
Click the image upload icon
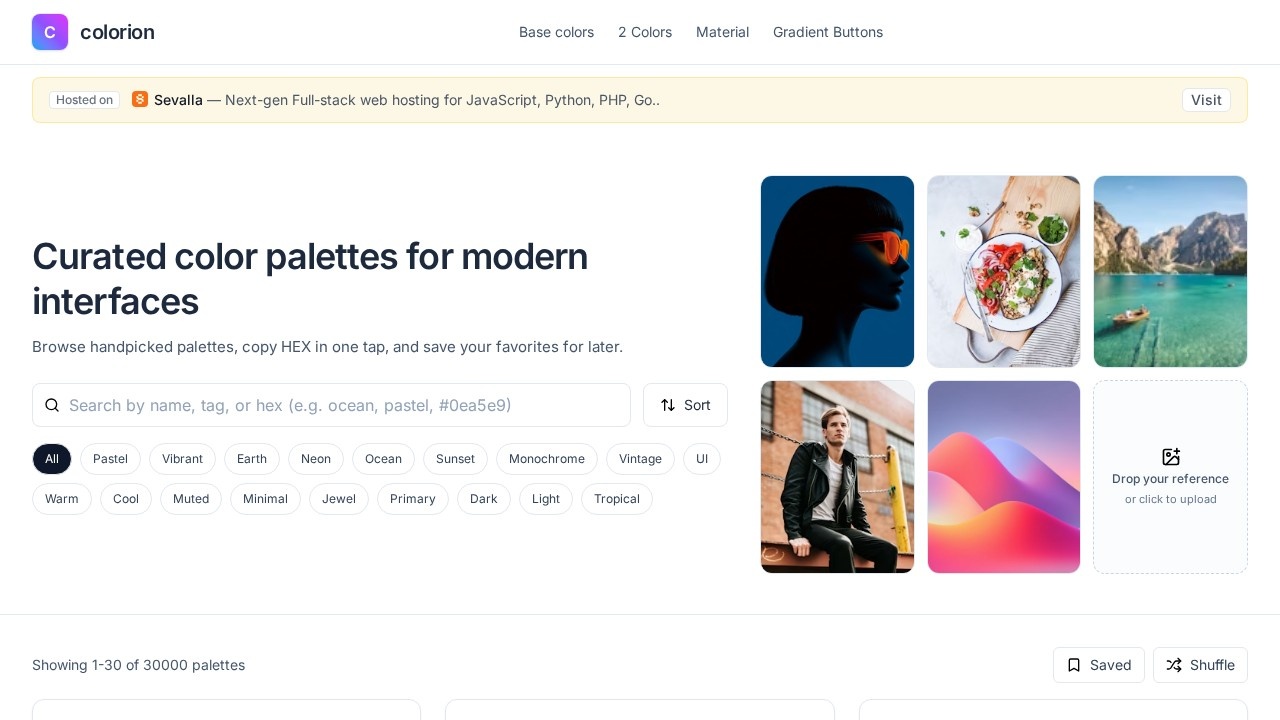tap(1171, 457)
